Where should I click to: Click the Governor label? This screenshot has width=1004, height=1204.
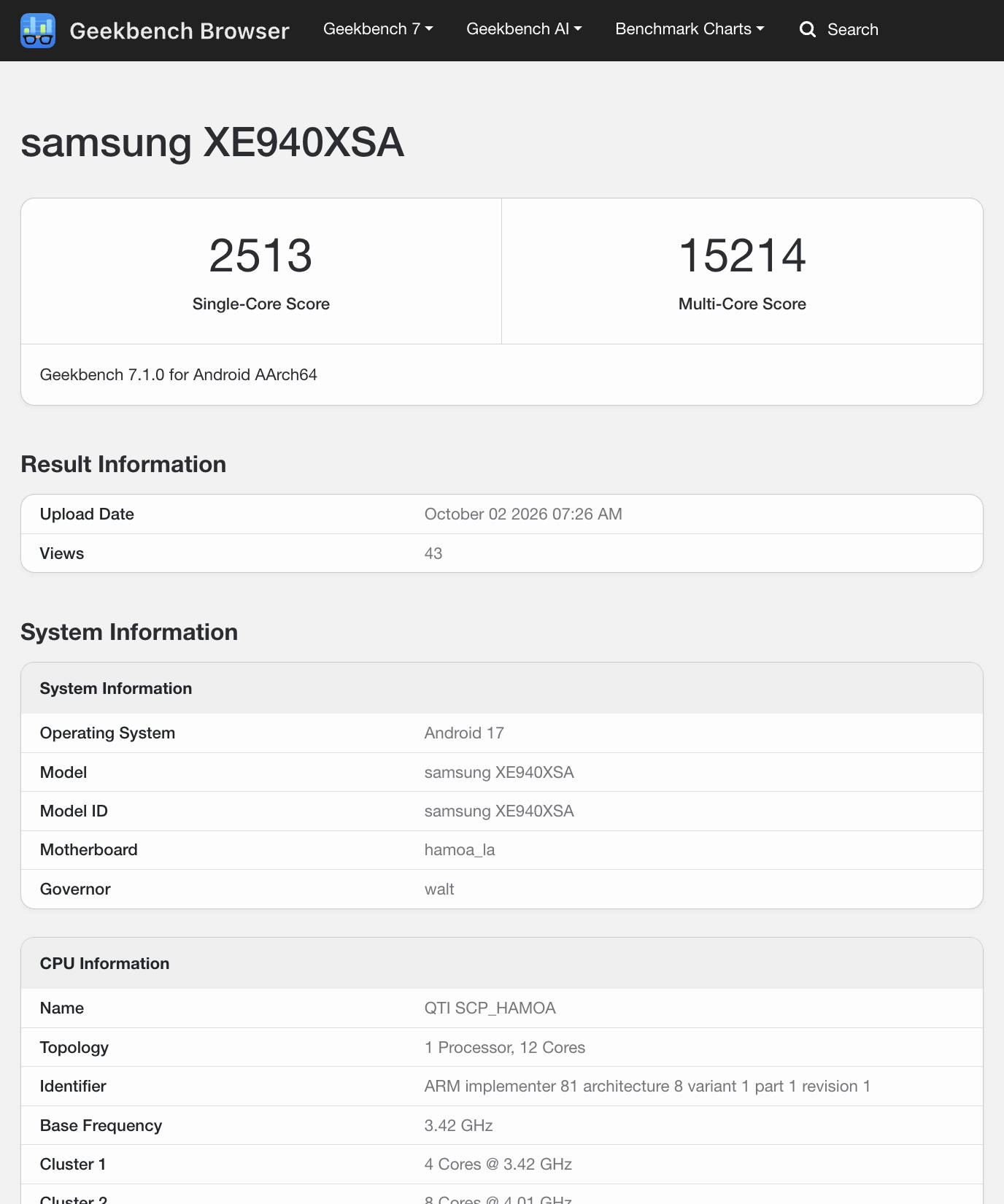pyautogui.click(x=75, y=890)
